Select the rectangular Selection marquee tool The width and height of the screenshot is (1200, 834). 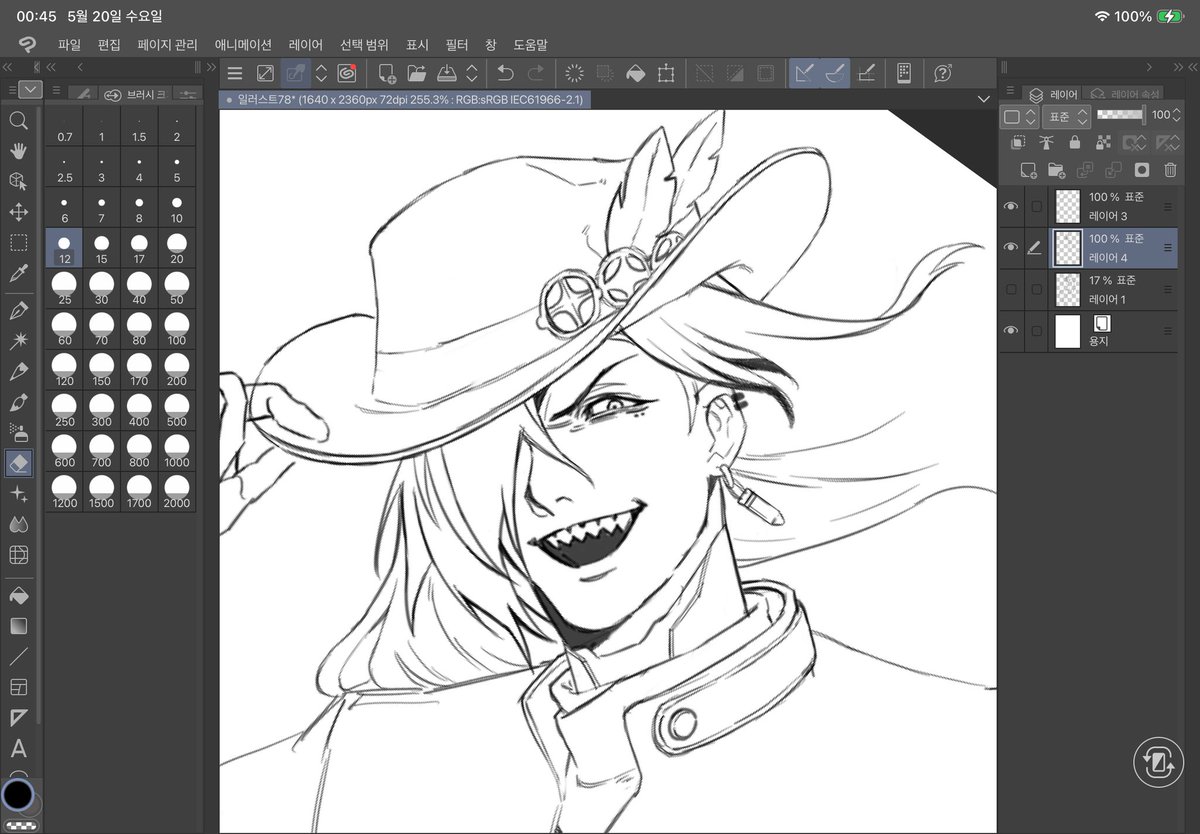pyautogui.click(x=18, y=243)
